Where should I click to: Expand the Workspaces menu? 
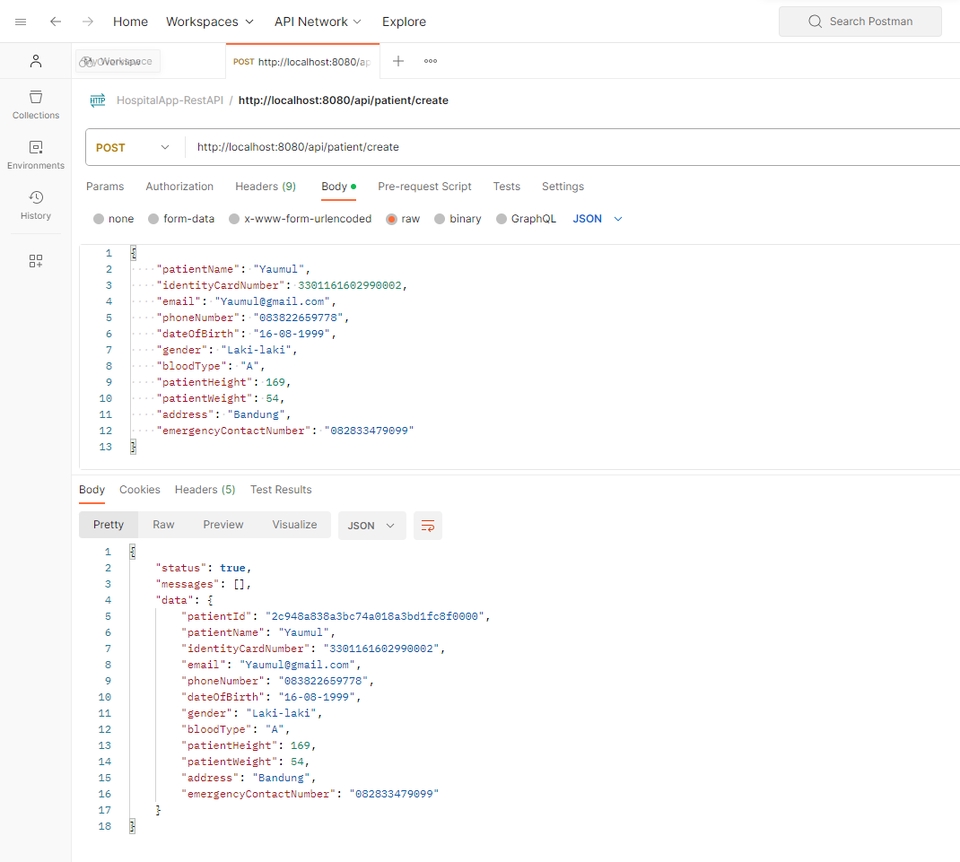[x=209, y=22]
